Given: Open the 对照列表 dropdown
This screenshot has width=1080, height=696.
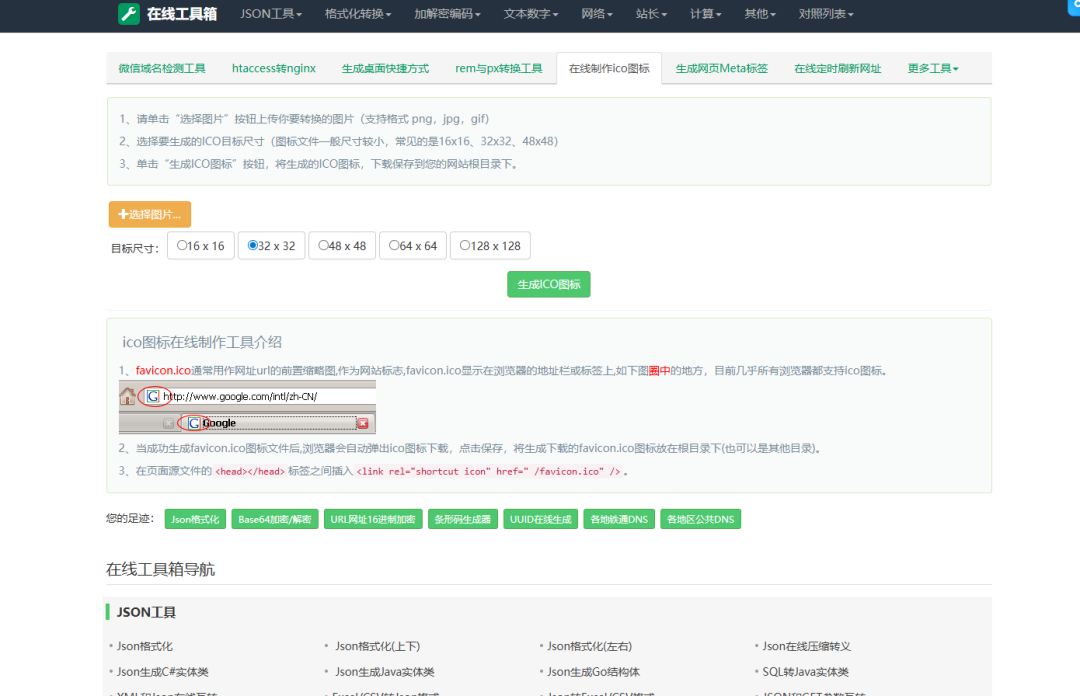Looking at the screenshot, I should (x=825, y=15).
